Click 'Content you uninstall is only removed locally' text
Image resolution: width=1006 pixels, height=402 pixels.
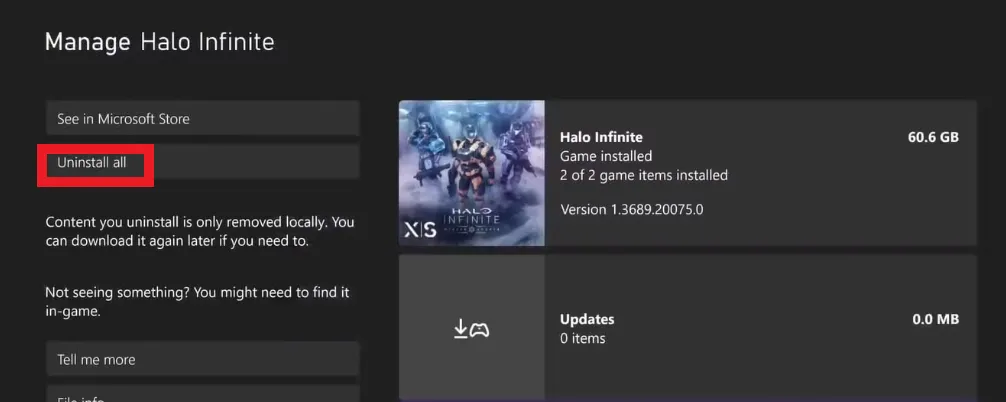pos(200,232)
